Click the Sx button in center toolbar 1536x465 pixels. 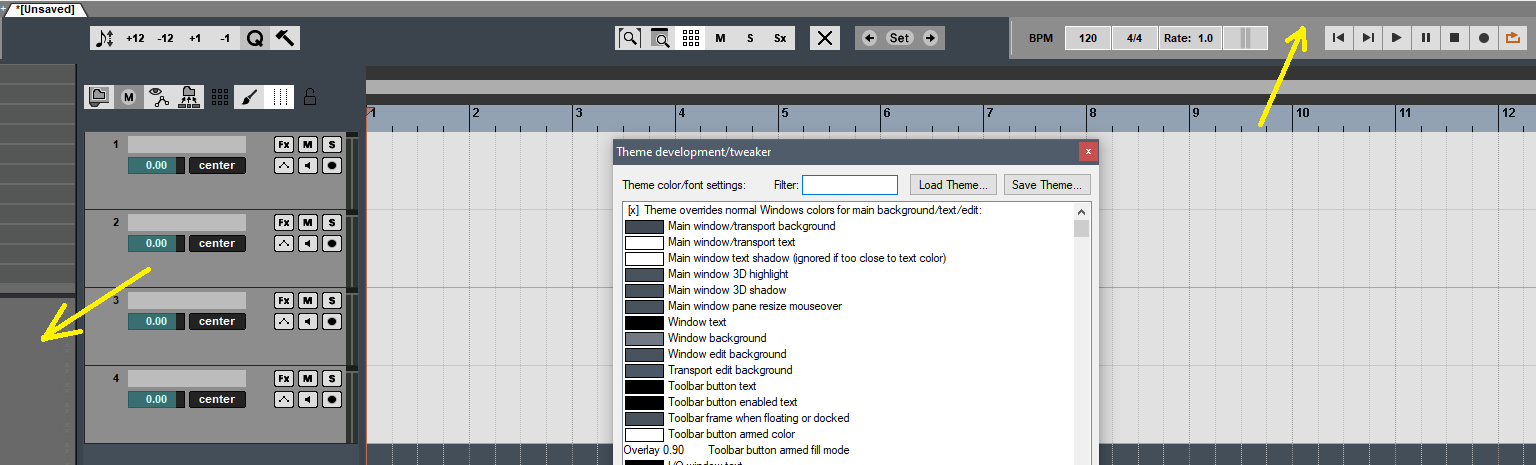point(780,38)
